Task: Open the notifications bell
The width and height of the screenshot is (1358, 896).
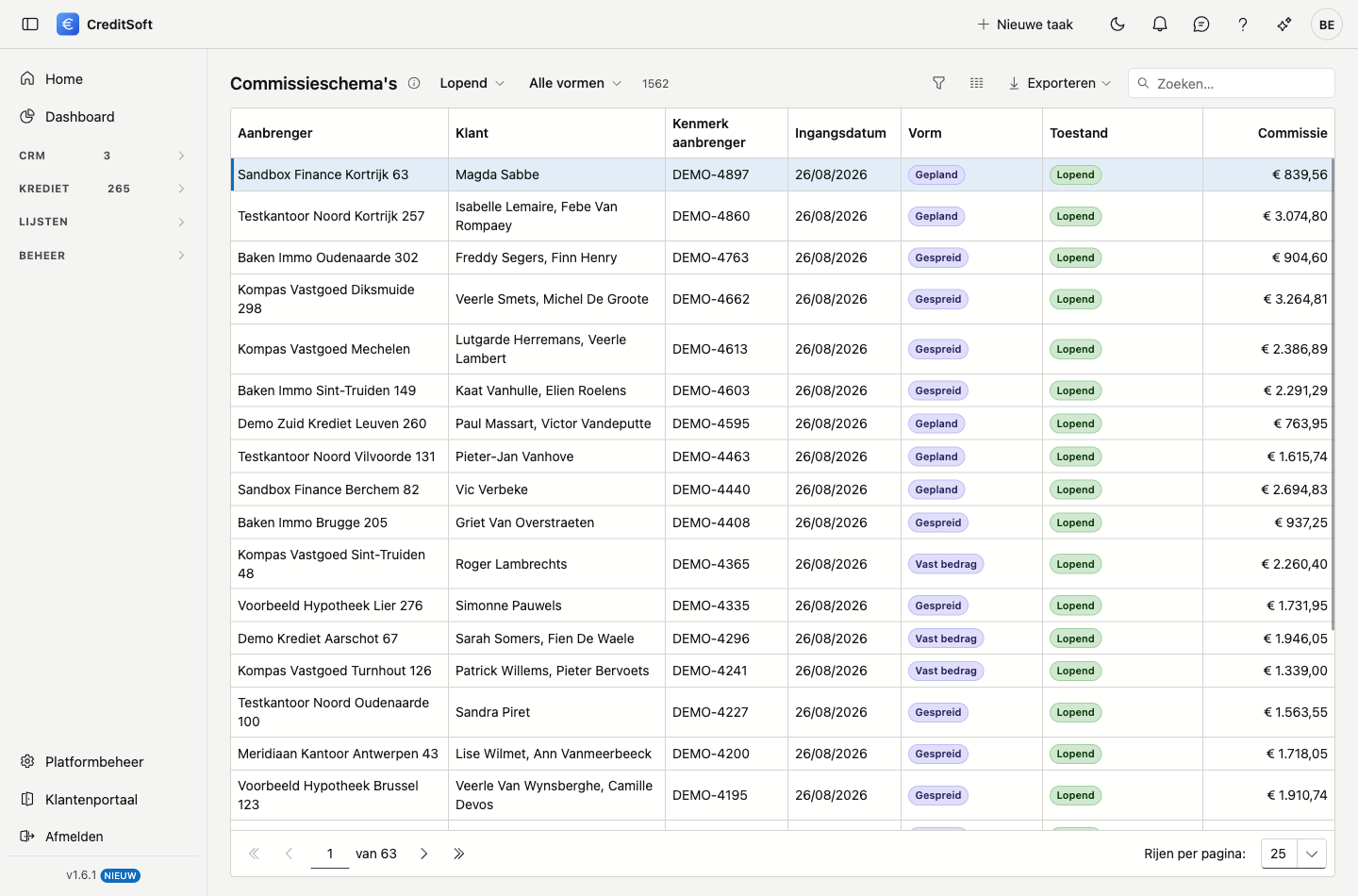Action: coord(1160,25)
